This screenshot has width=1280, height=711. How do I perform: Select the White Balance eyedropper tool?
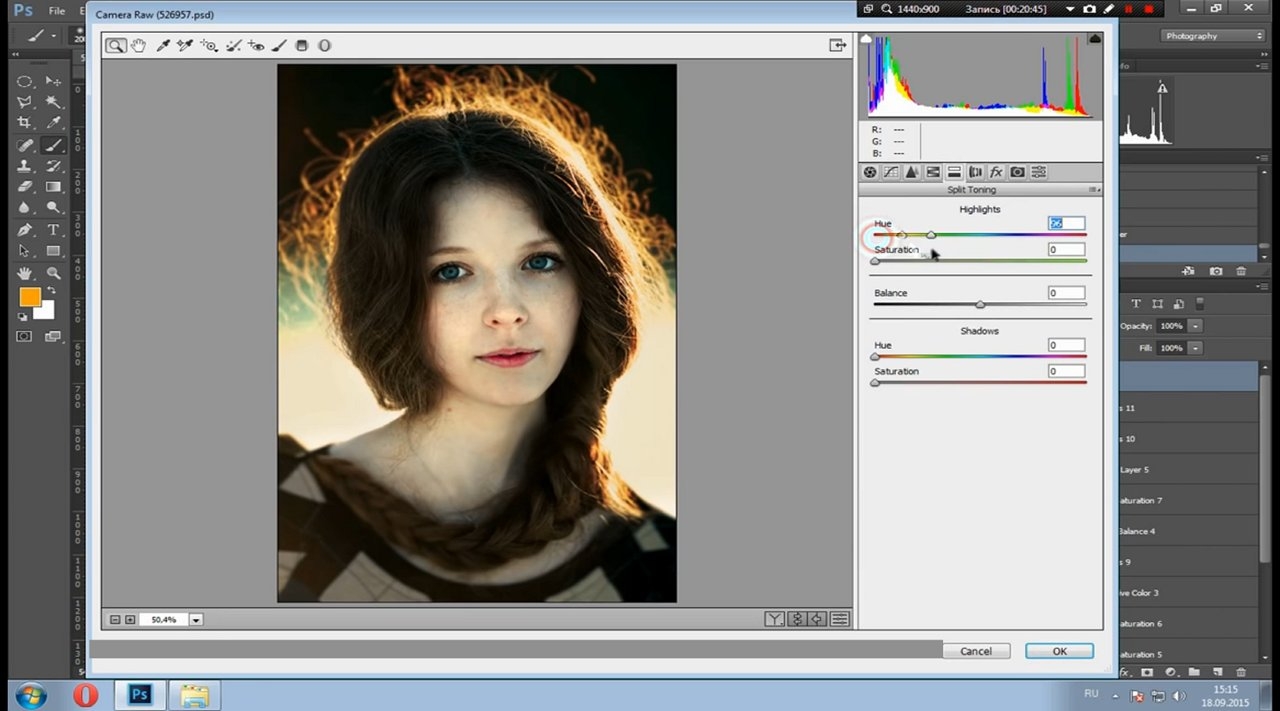[x=163, y=45]
